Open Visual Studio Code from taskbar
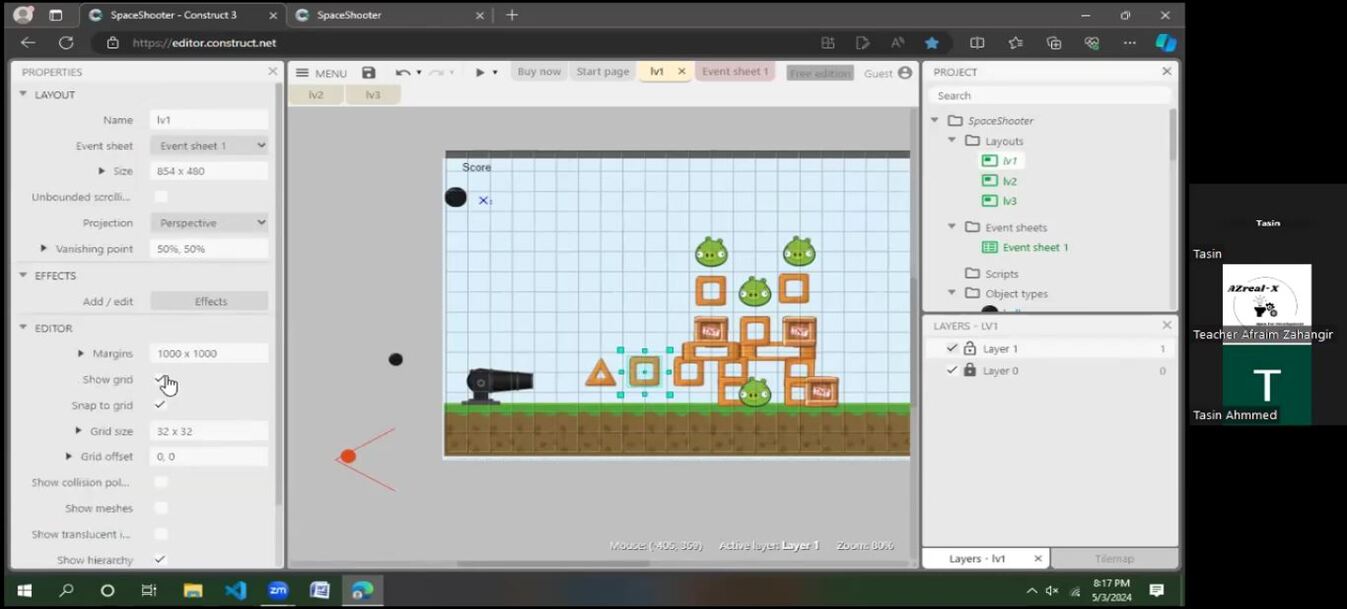 pos(235,590)
